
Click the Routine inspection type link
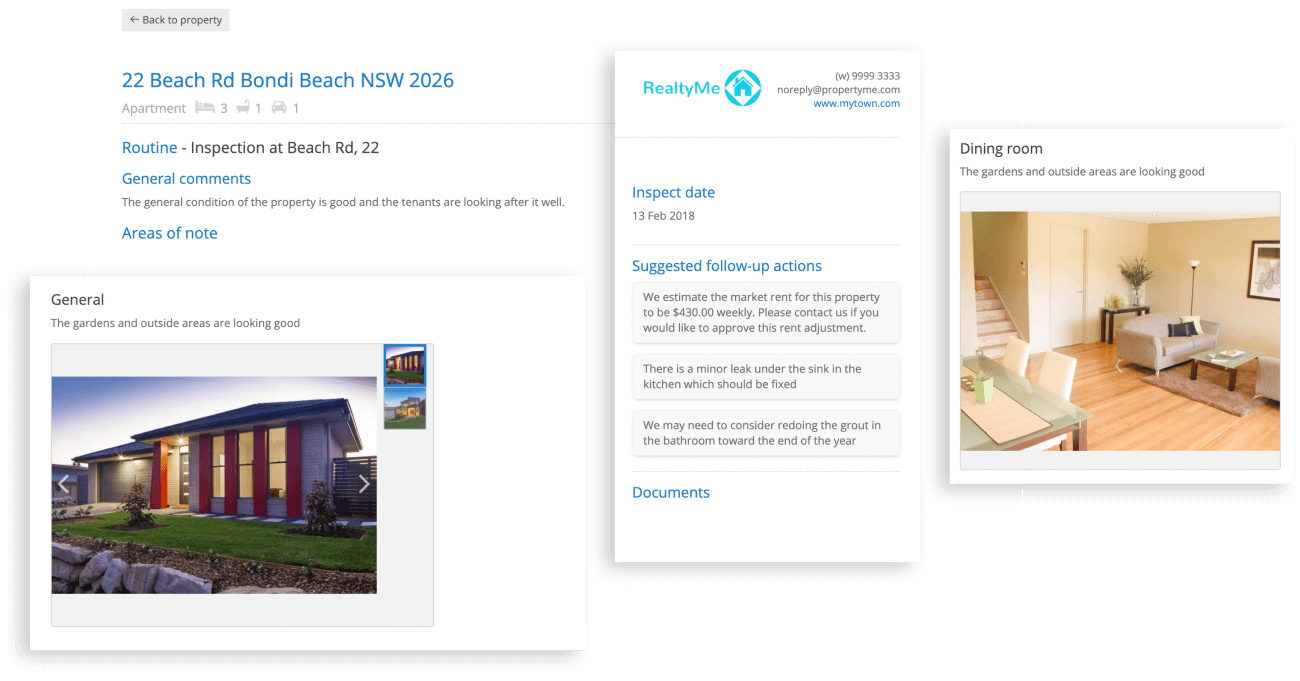click(x=149, y=148)
